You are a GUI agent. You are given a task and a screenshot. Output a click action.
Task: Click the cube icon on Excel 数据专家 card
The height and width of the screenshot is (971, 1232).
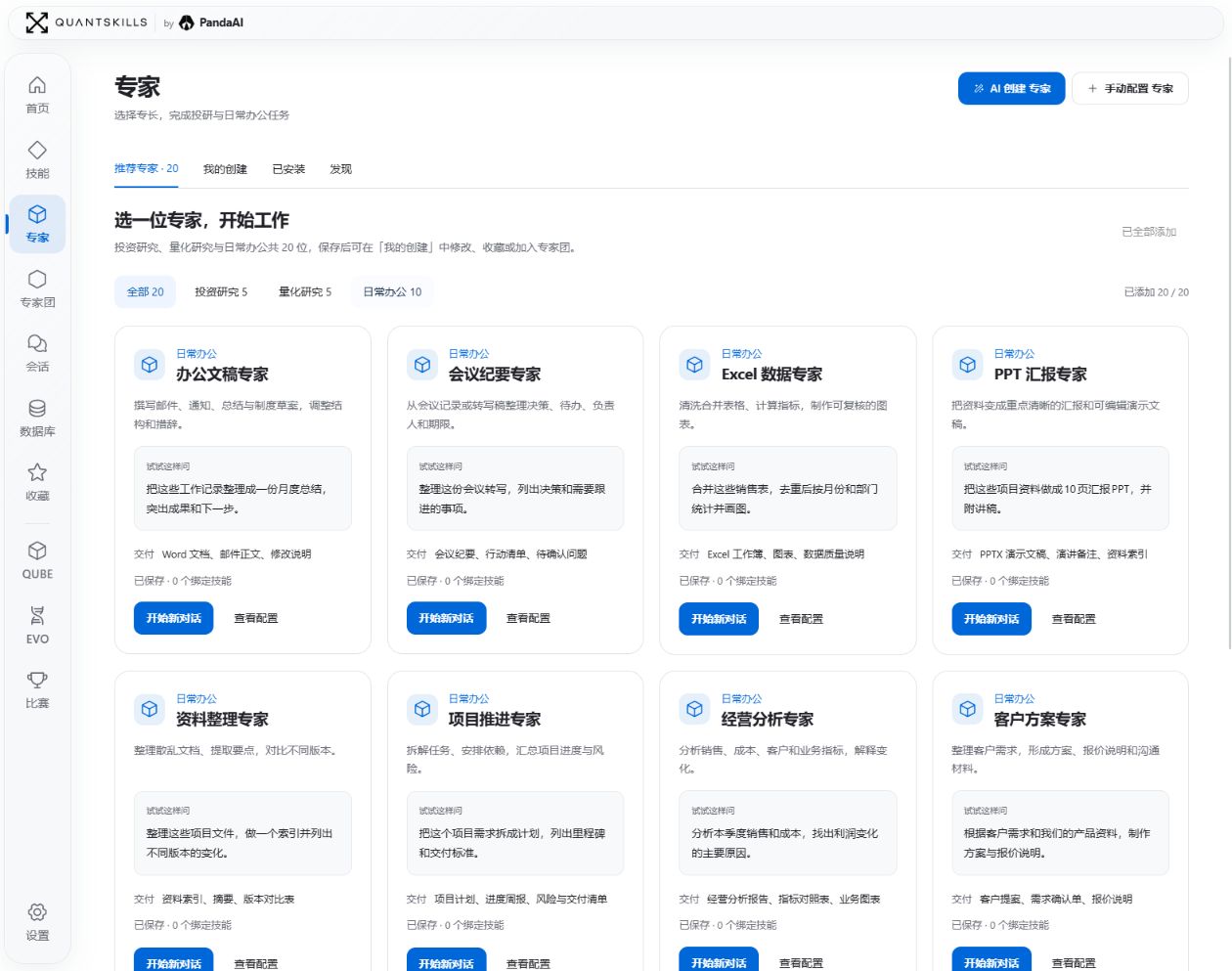(x=694, y=365)
